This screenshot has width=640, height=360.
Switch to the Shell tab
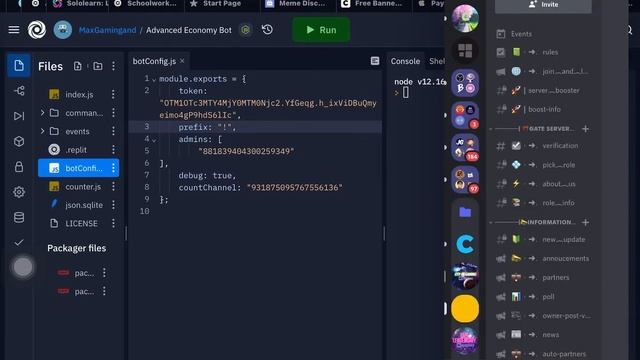[437, 61]
